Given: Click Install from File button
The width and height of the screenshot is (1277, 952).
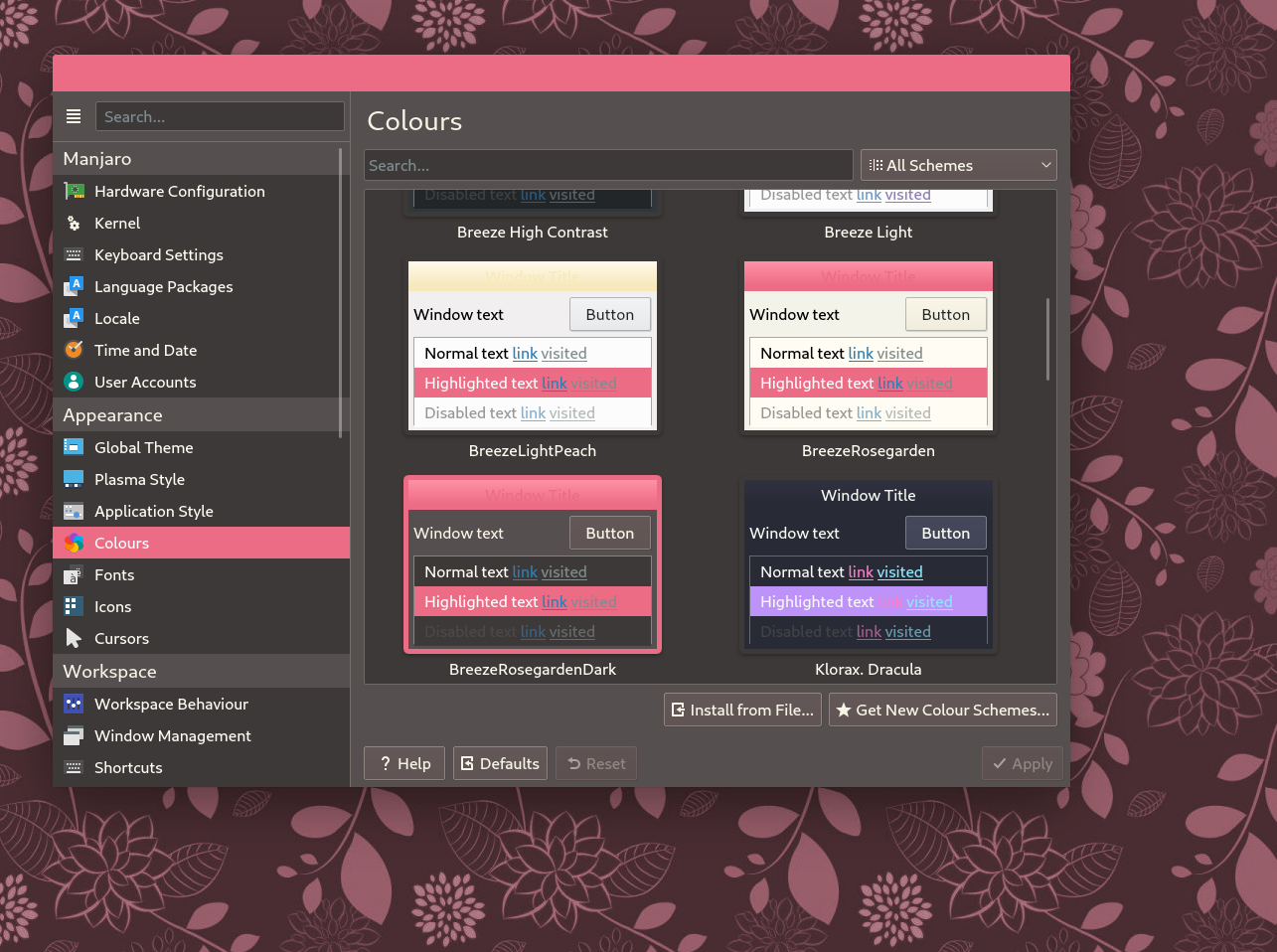Looking at the screenshot, I should (x=742, y=710).
